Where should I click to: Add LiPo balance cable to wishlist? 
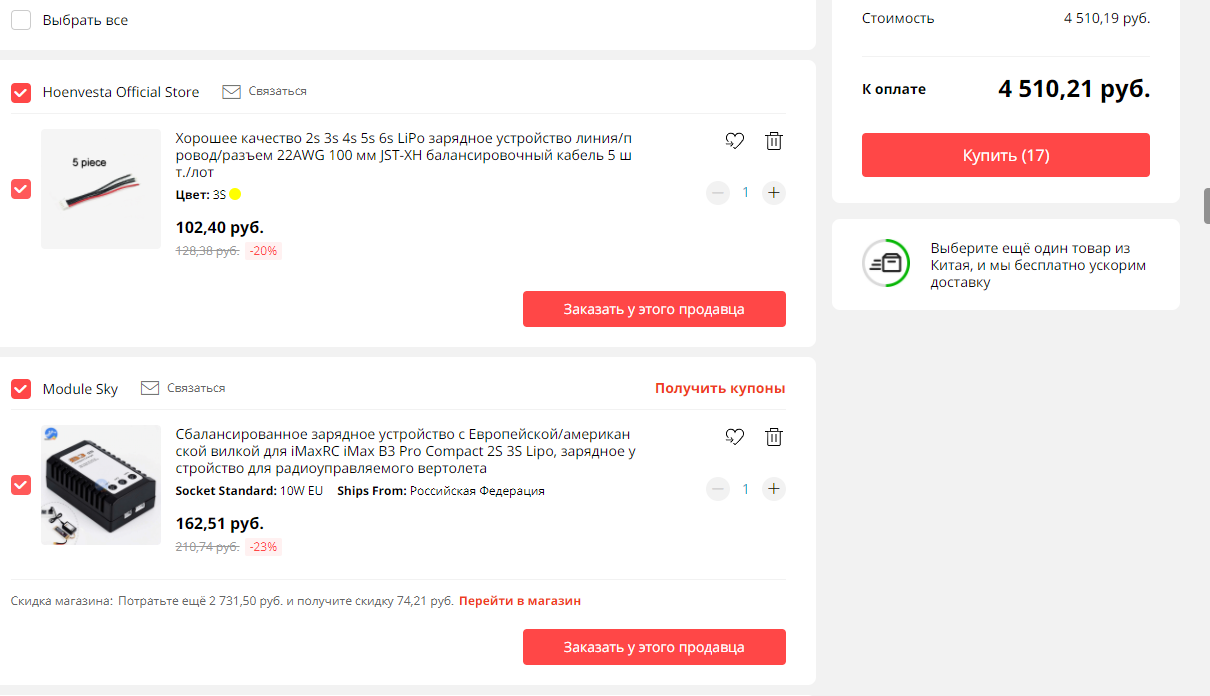tap(735, 141)
